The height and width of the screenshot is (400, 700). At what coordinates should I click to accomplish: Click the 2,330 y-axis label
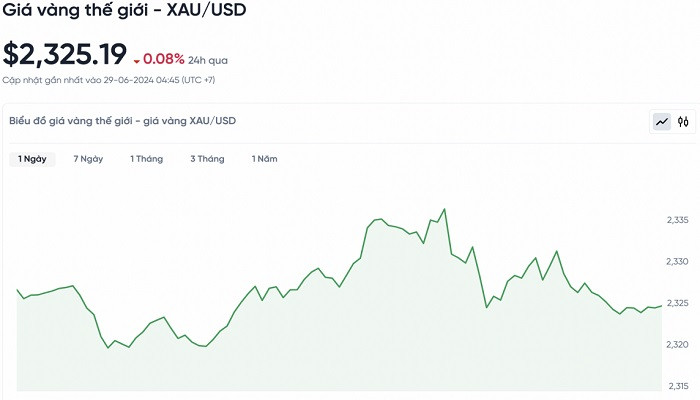coord(678,262)
